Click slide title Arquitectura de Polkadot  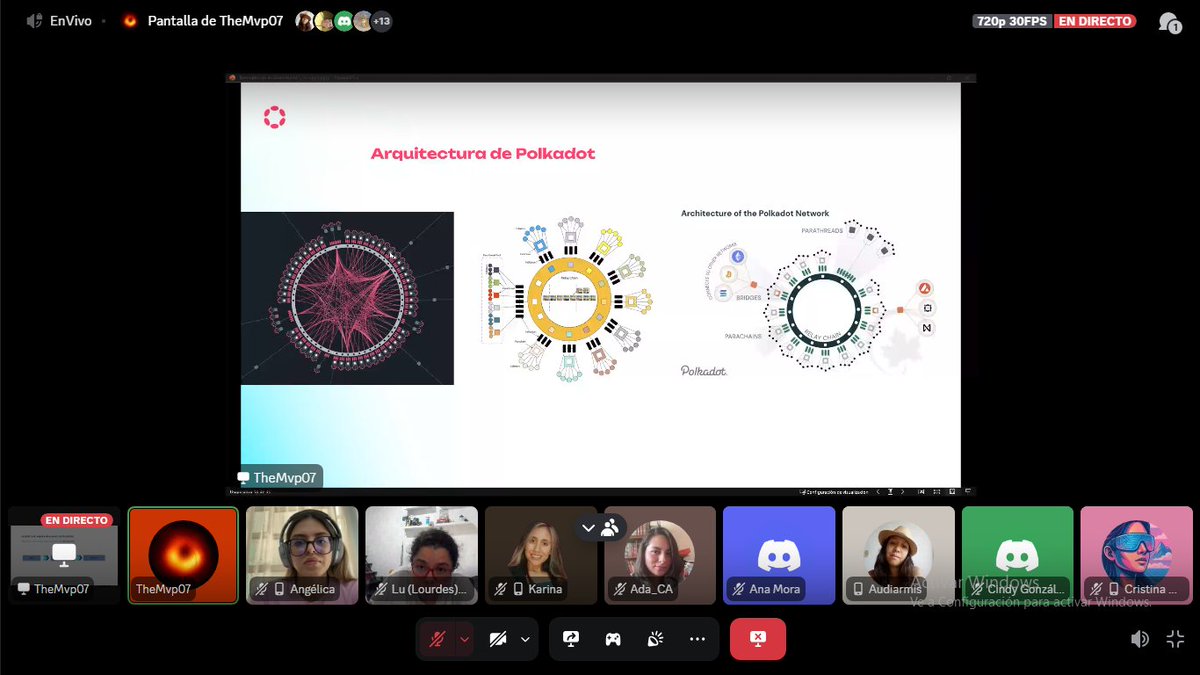coord(483,154)
